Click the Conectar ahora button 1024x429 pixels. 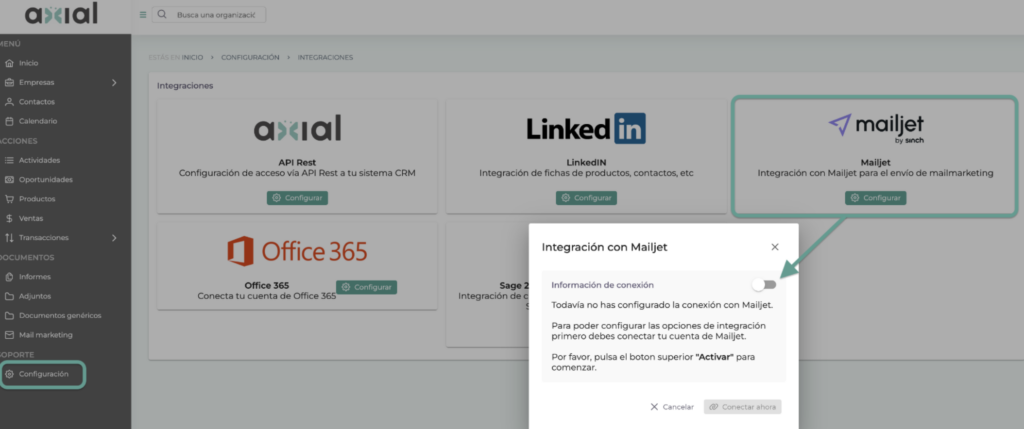coord(743,407)
